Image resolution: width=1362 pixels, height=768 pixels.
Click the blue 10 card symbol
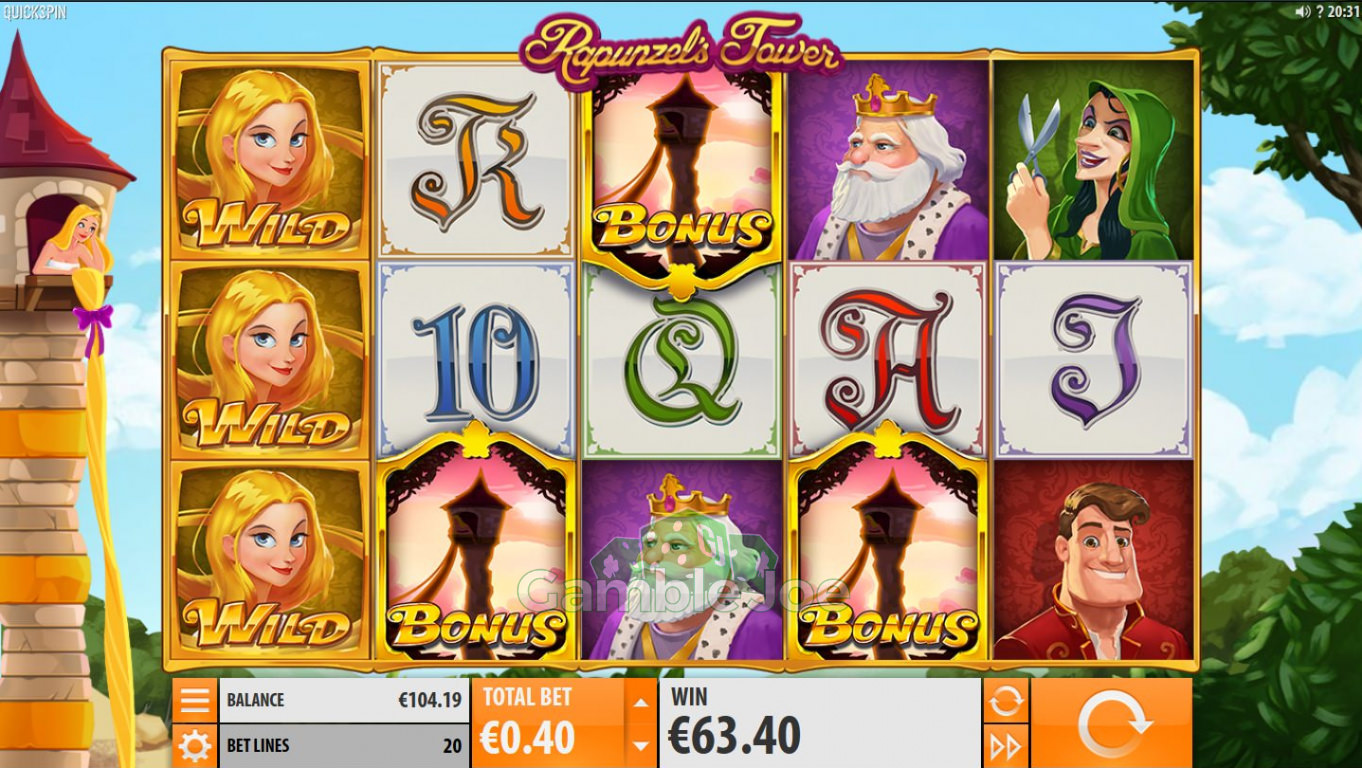point(476,360)
